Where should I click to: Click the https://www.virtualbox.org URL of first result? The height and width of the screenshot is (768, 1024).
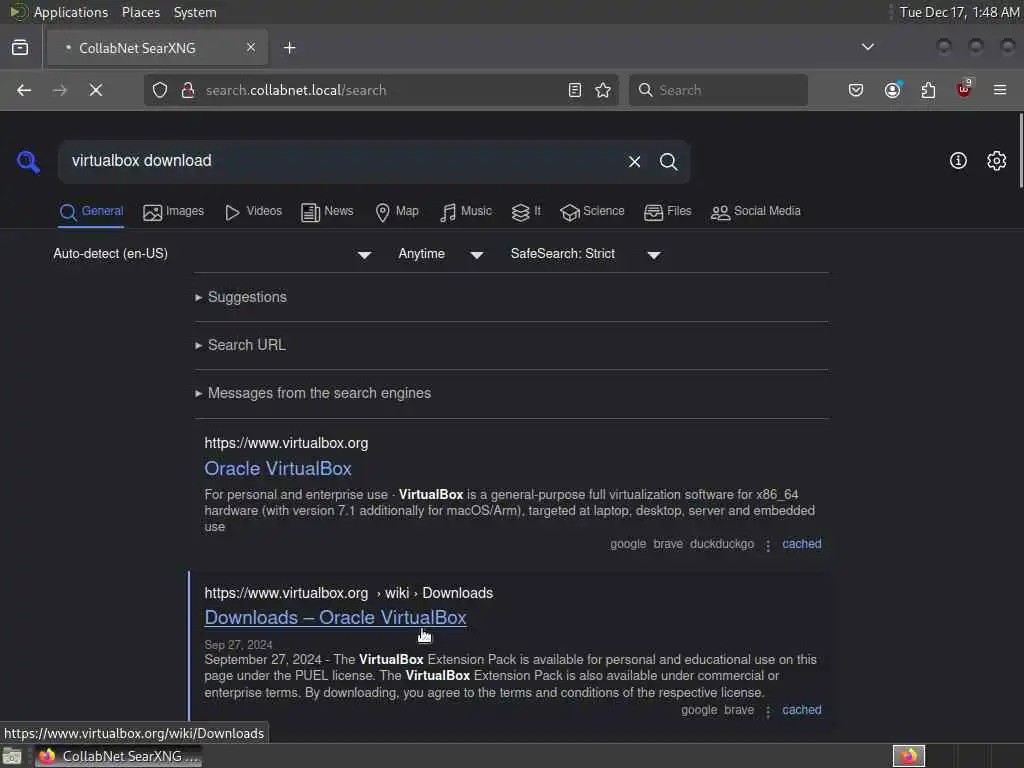[x=286, y=443]
